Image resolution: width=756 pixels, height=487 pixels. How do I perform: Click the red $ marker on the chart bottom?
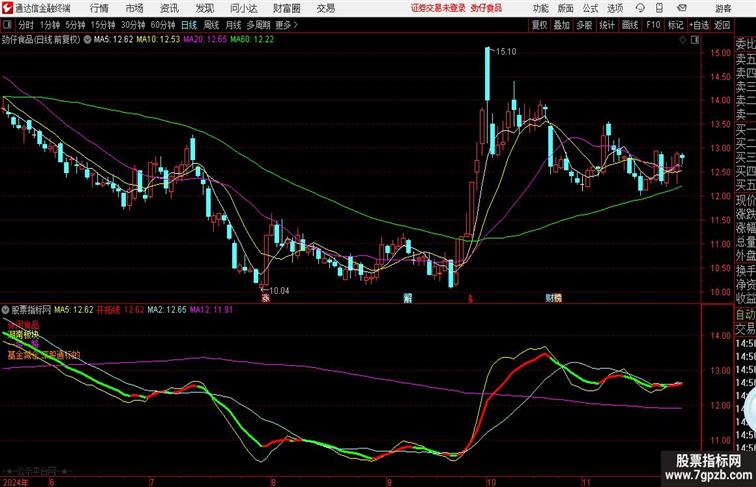click(x=470, y=299)
